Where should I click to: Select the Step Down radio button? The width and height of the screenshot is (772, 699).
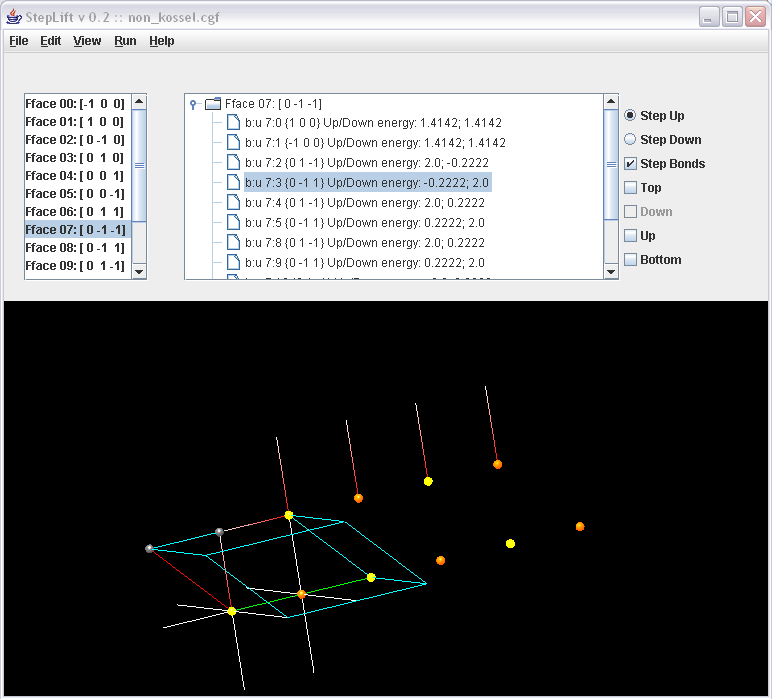(630, 140)
